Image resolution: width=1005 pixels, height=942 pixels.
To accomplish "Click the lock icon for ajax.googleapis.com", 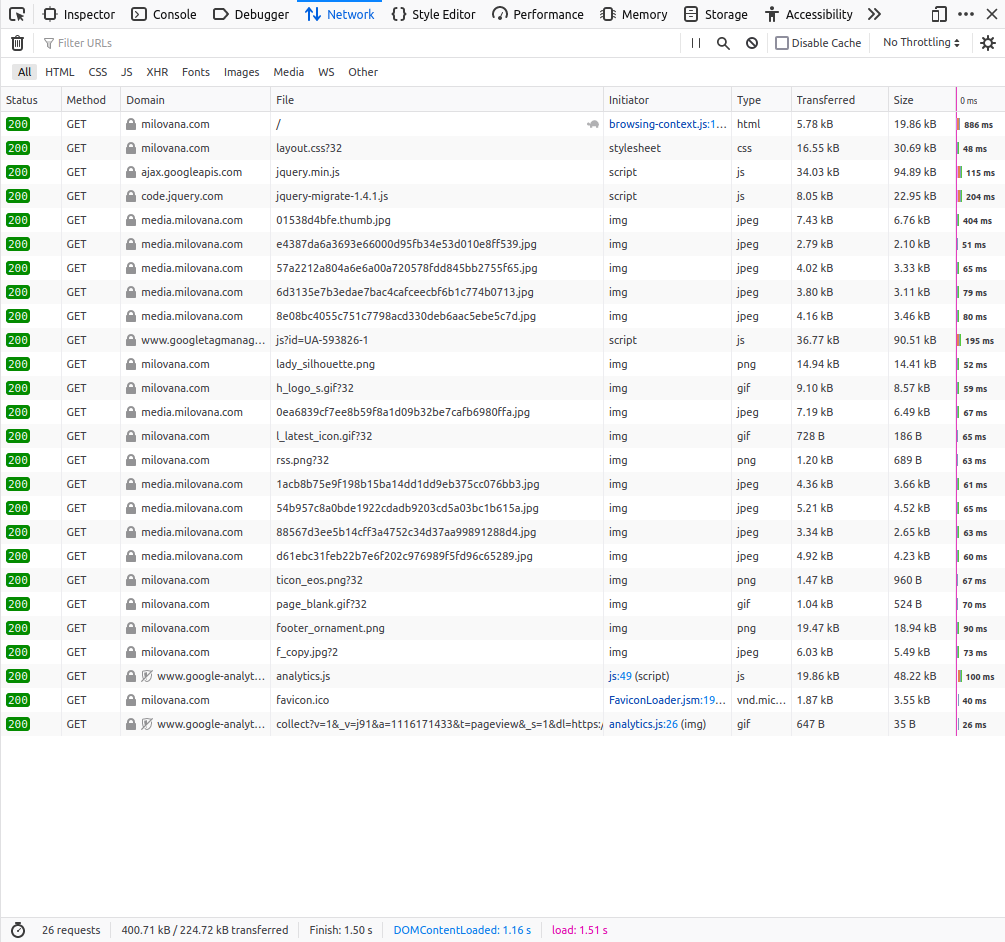I will point(131,172).
